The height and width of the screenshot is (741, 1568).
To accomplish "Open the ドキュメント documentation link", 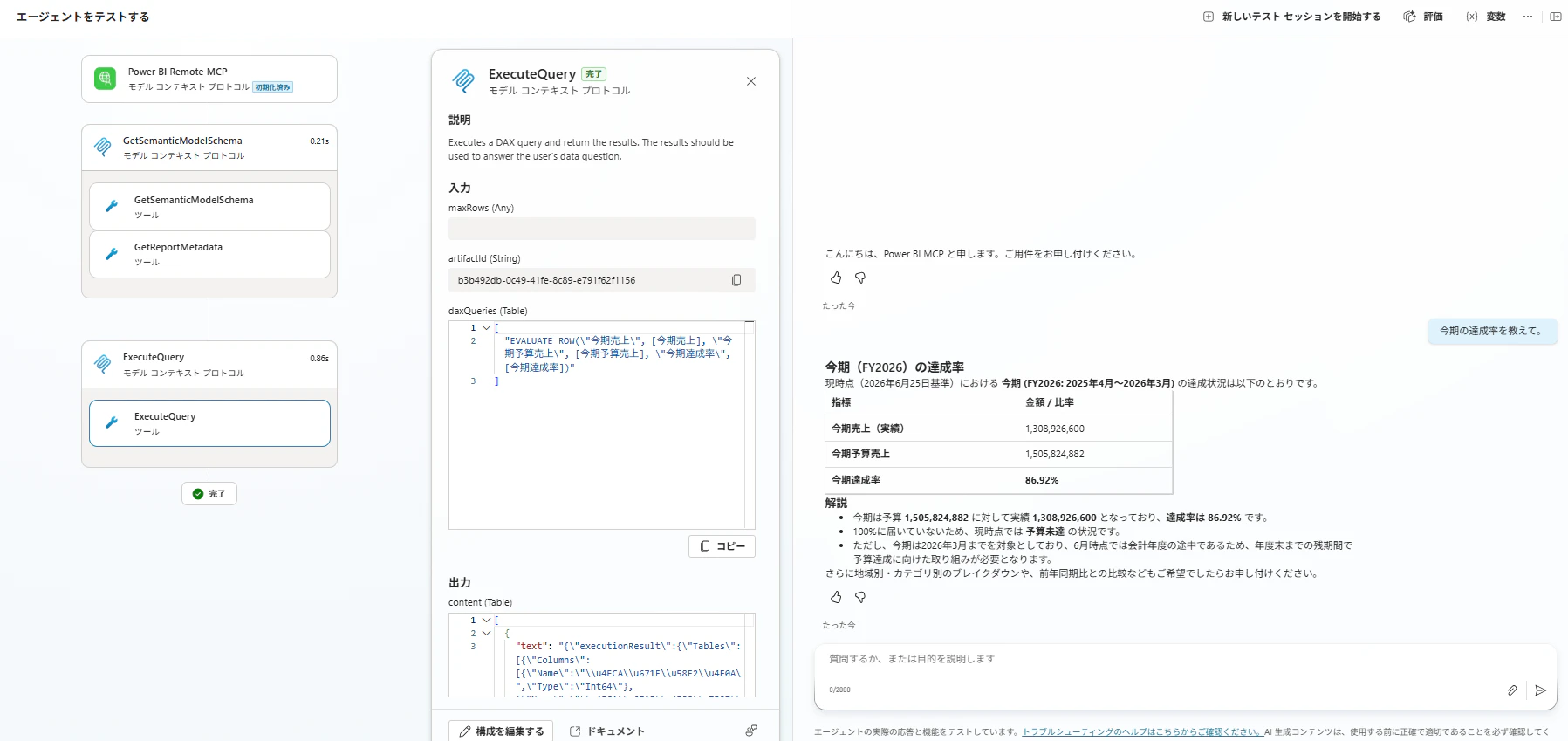I will (x=607, y=731).
